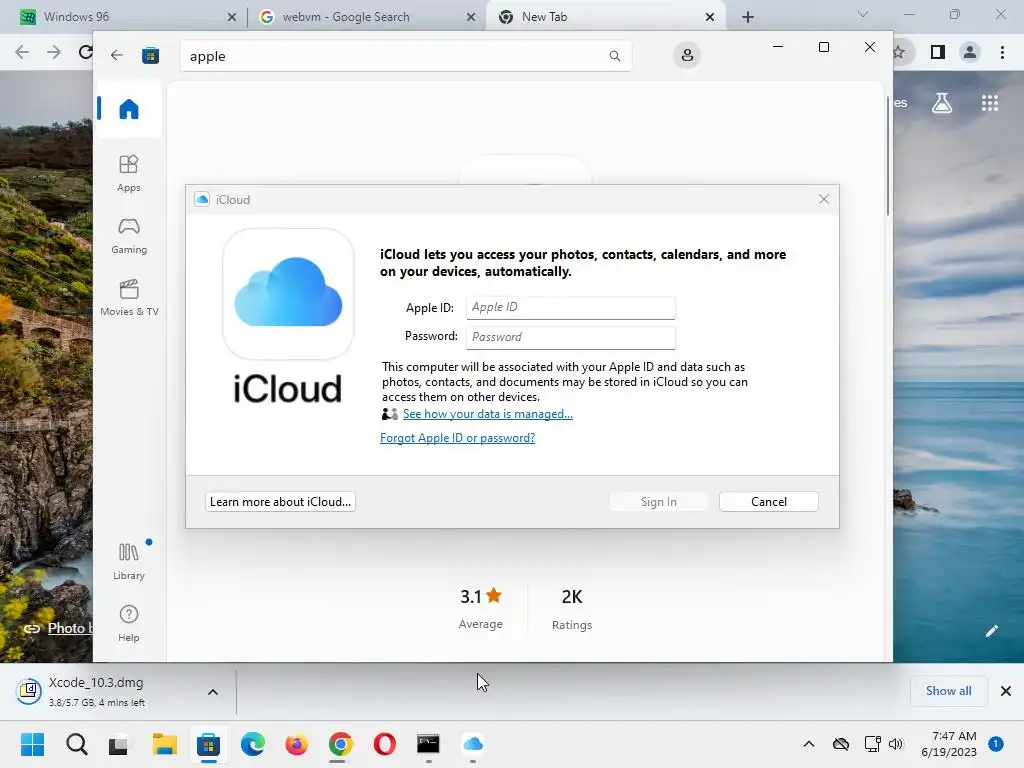Cancel the iCloud sign-in dialog

point(769,502)
